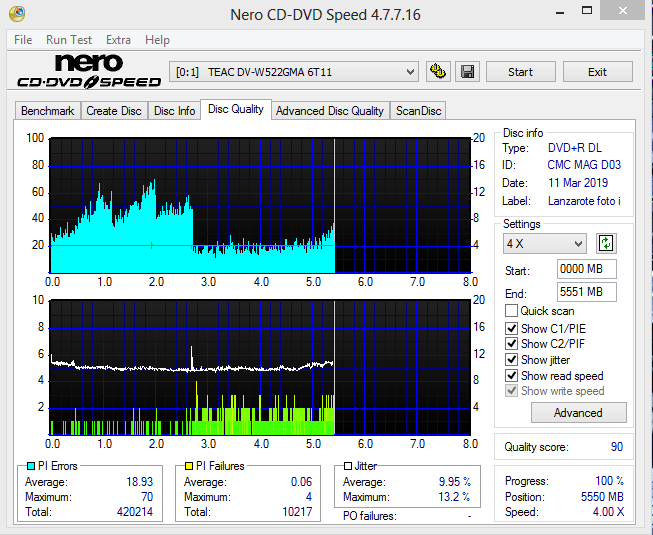This screenshot has width=653, height=535.
Task: Click PI Failures average 0.06
Action: 302,482
